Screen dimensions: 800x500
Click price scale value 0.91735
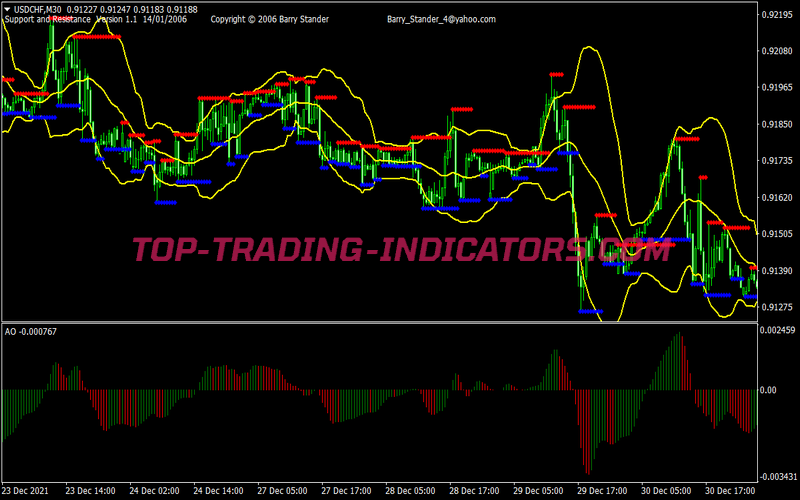coord(778,161)
